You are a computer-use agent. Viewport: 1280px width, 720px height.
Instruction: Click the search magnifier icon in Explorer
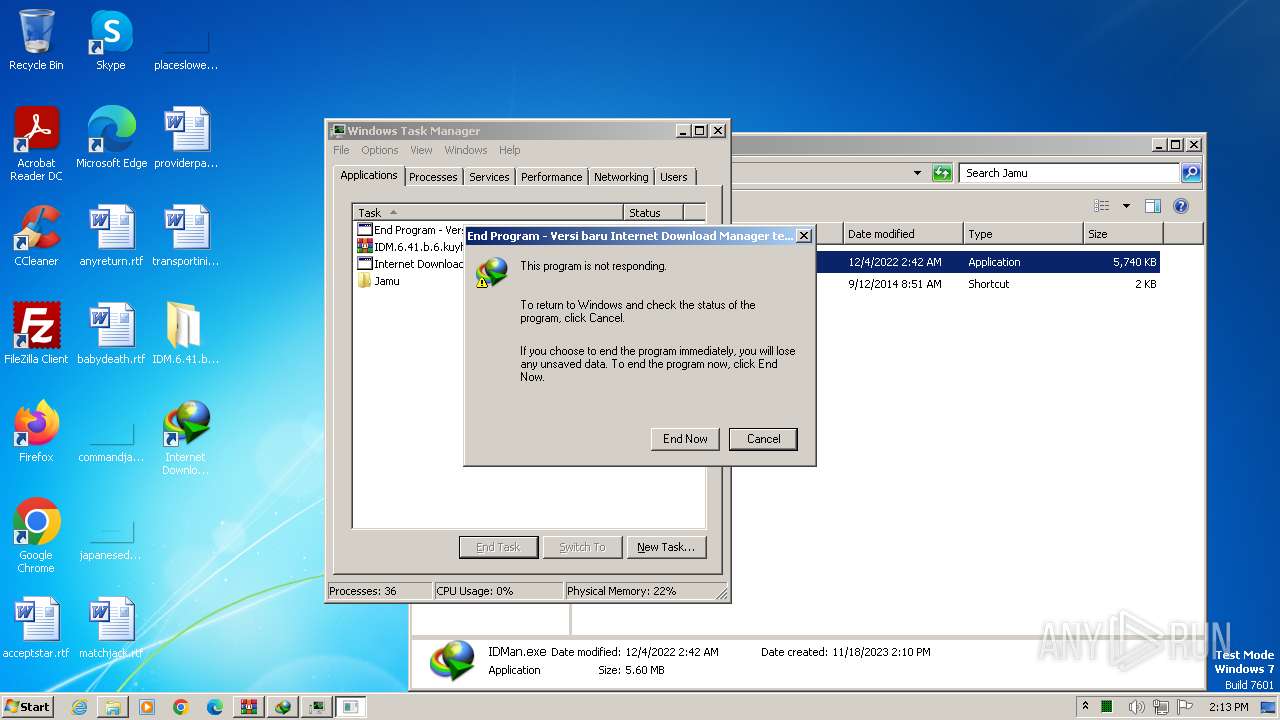(1190, 173)
